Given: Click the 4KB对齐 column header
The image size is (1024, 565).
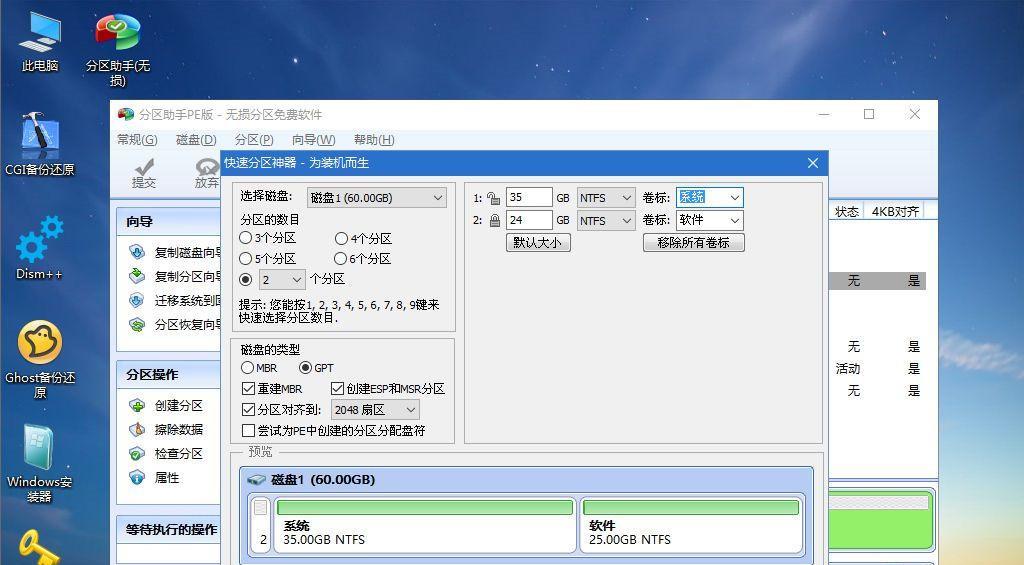Looking at the screenshot, I should (895, 212).
